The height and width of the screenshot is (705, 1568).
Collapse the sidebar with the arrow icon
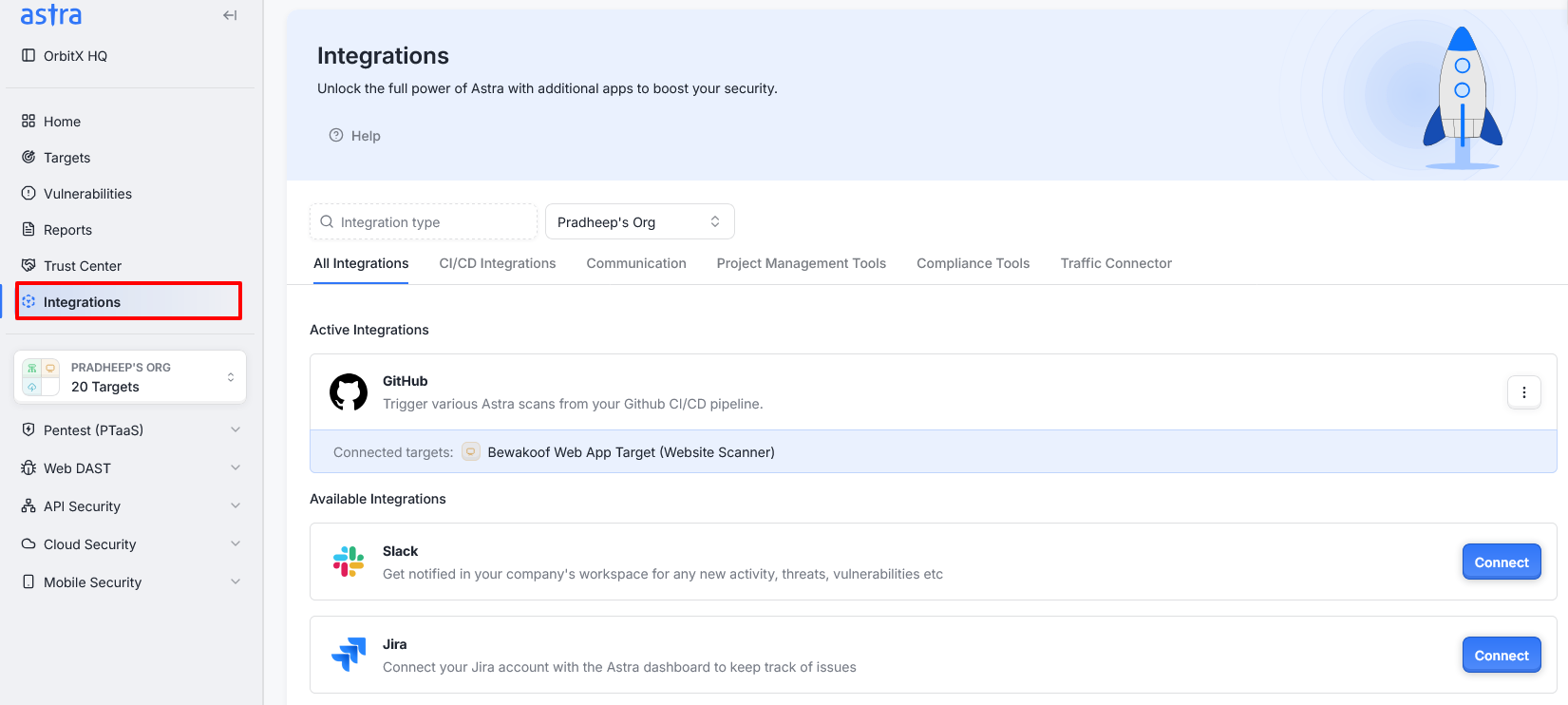point(230,15)
